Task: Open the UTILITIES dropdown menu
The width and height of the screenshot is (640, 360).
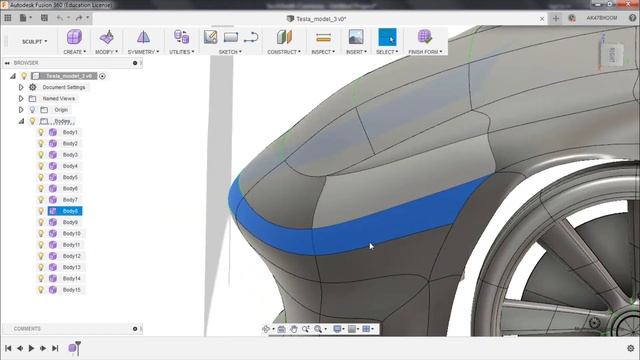Action: click(182, 52)
